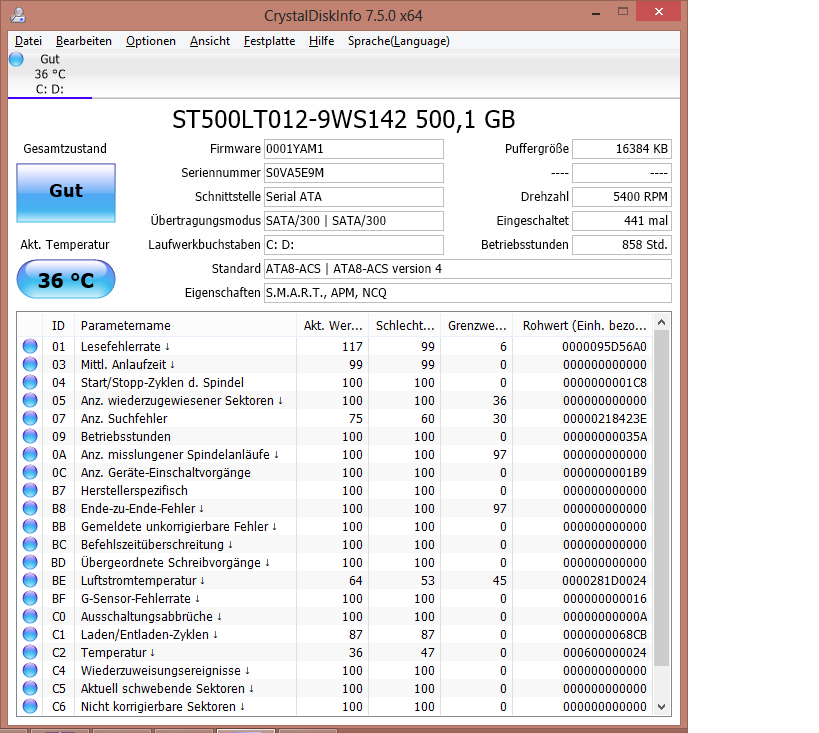Click status orb for ID BE Luftstromtemperatur

[x=30, y=580]
